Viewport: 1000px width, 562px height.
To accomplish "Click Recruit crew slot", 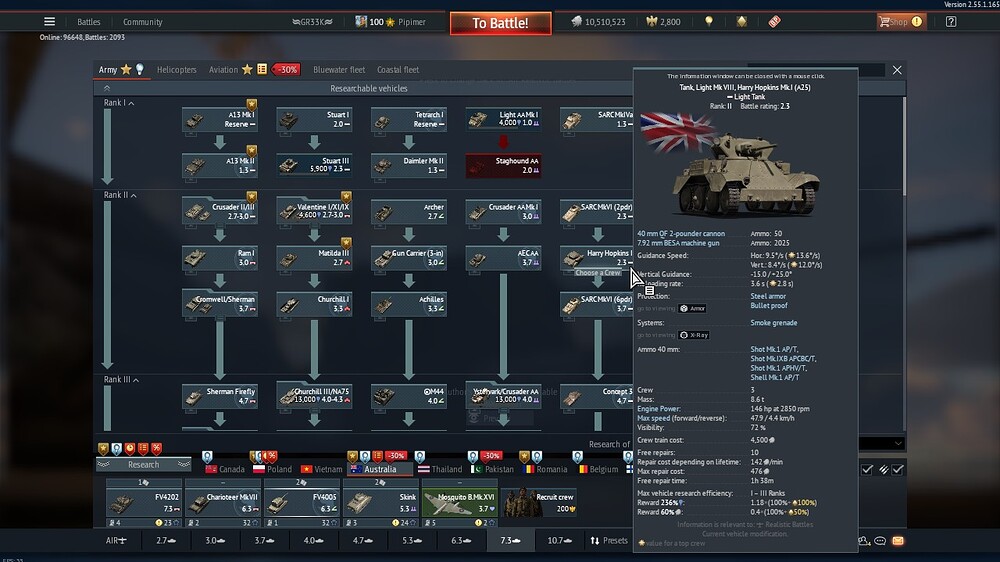I will click(x=539, y=503).
